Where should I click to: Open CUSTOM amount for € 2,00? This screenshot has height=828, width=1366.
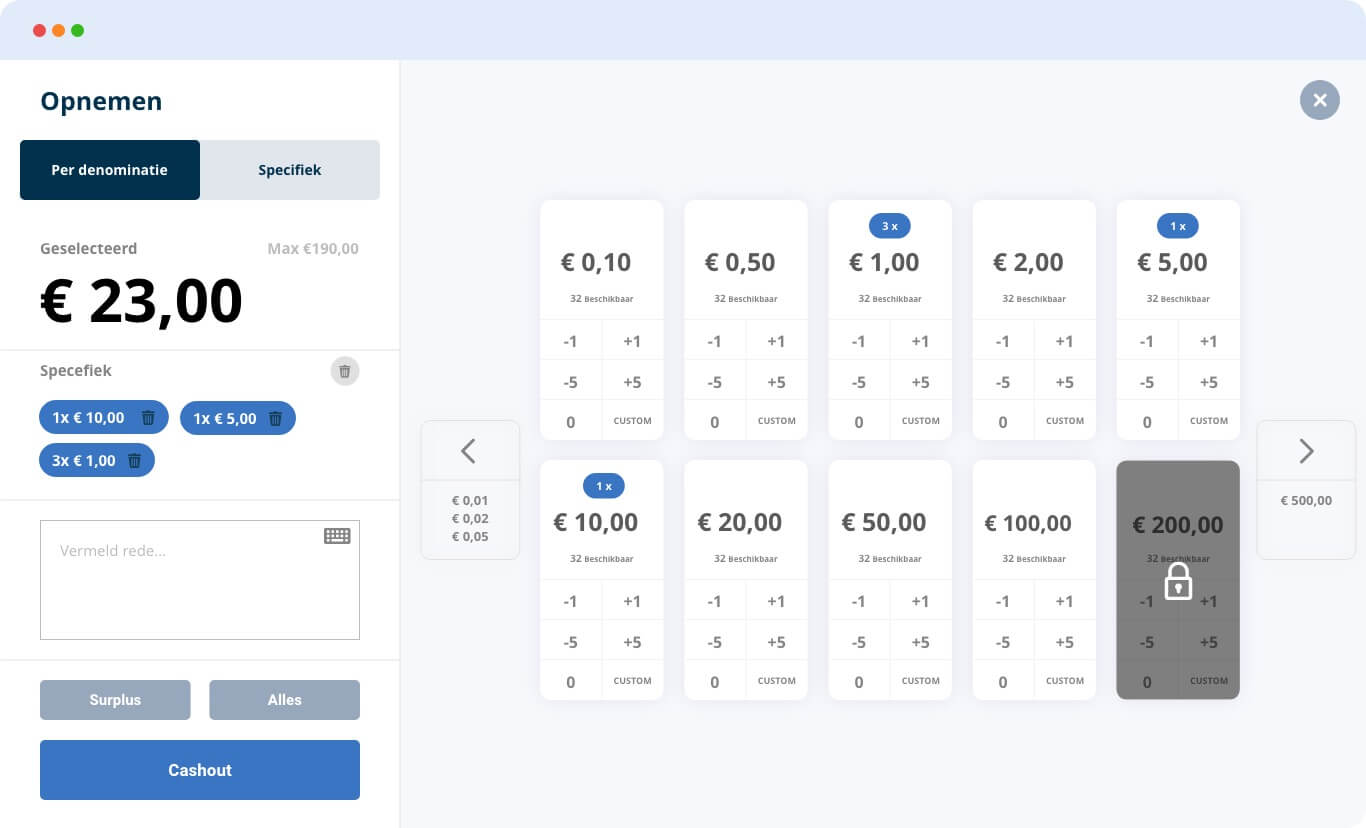coord(1064,421)
